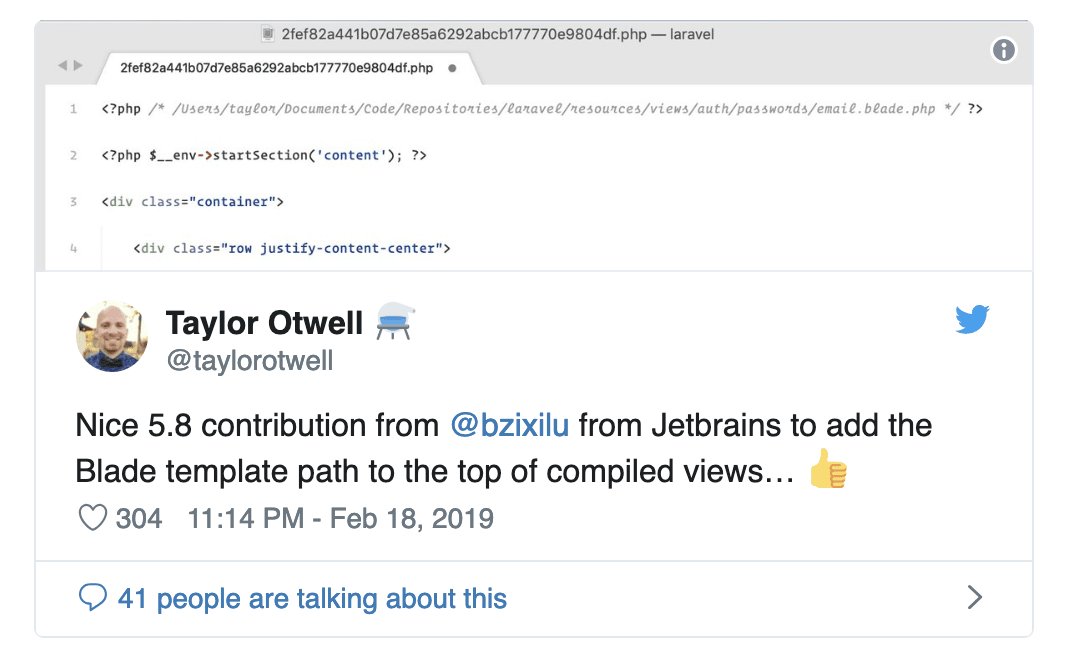Click the 304 likes count
This screenshot has width=1082, height=666.
tap(139, 518)
